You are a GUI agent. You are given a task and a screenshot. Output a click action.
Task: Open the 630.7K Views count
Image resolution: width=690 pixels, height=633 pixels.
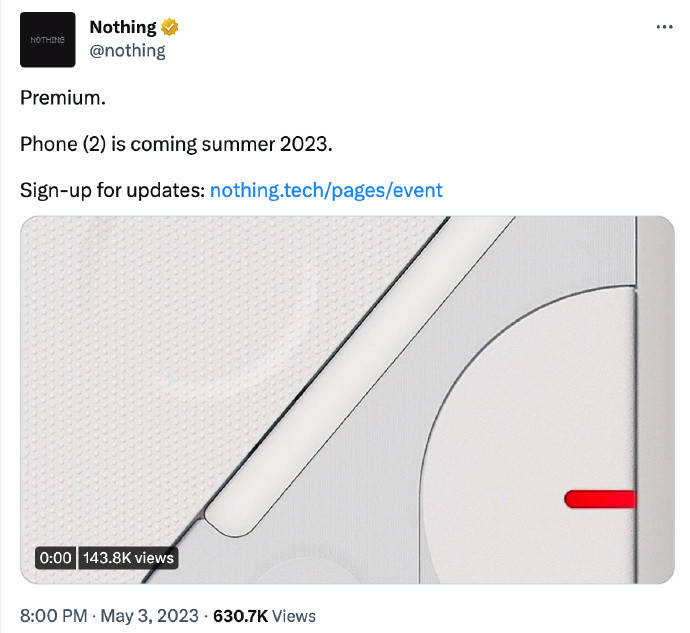240,615
